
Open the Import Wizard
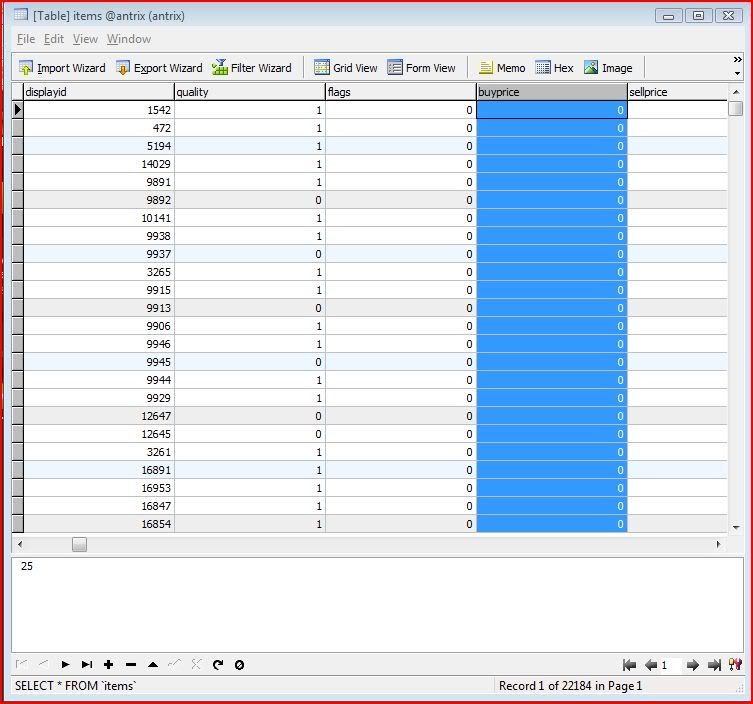62,68
